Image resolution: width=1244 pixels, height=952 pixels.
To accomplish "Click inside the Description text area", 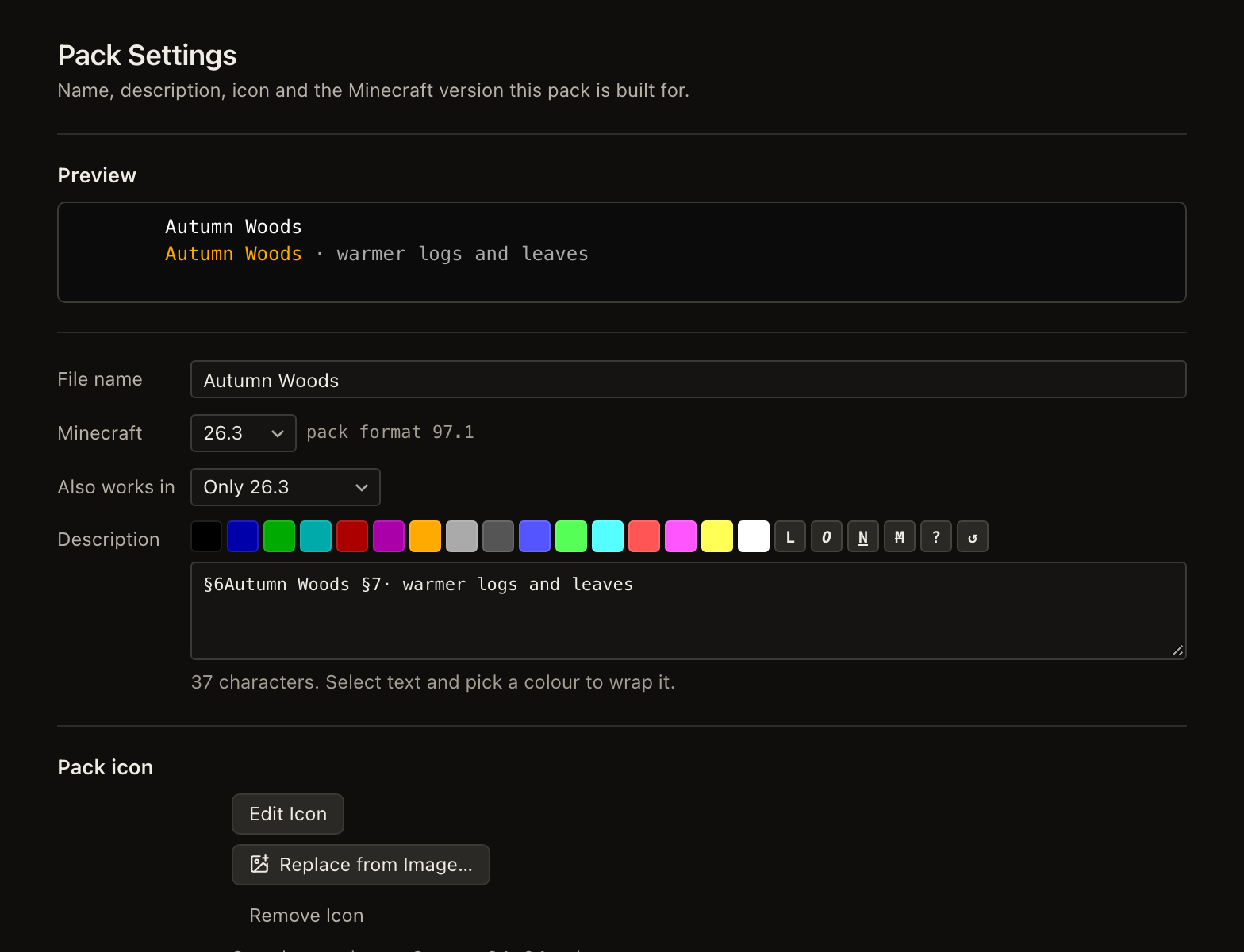I will [689, 611].
